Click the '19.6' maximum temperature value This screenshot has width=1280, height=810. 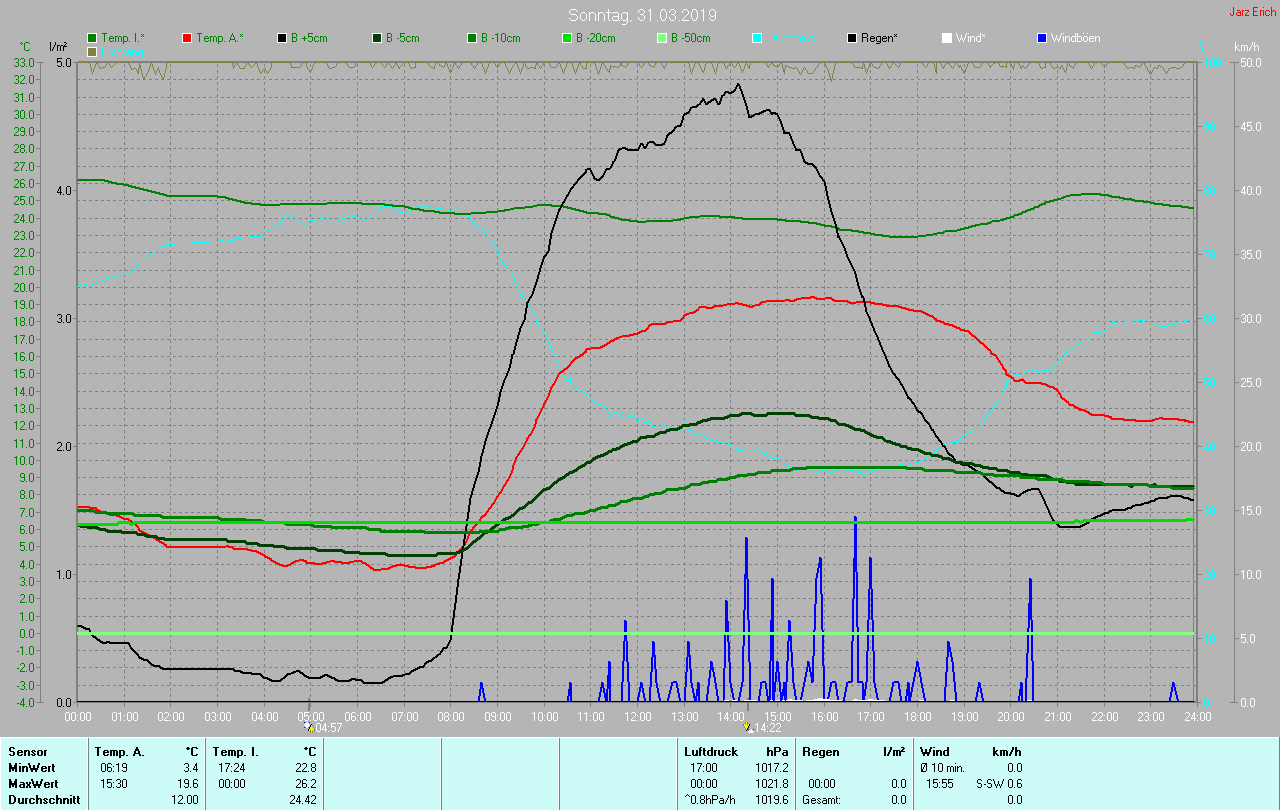(187, 784)
